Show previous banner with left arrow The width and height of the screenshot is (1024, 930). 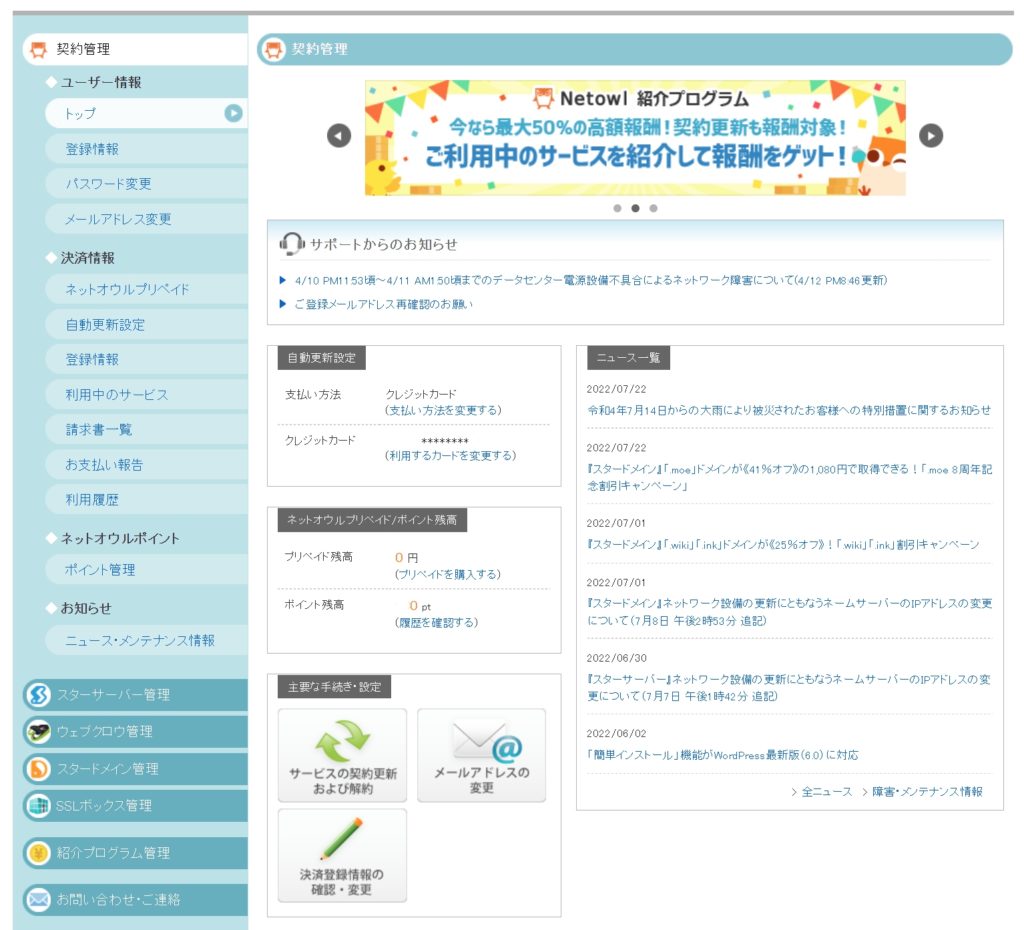[339, 135]
